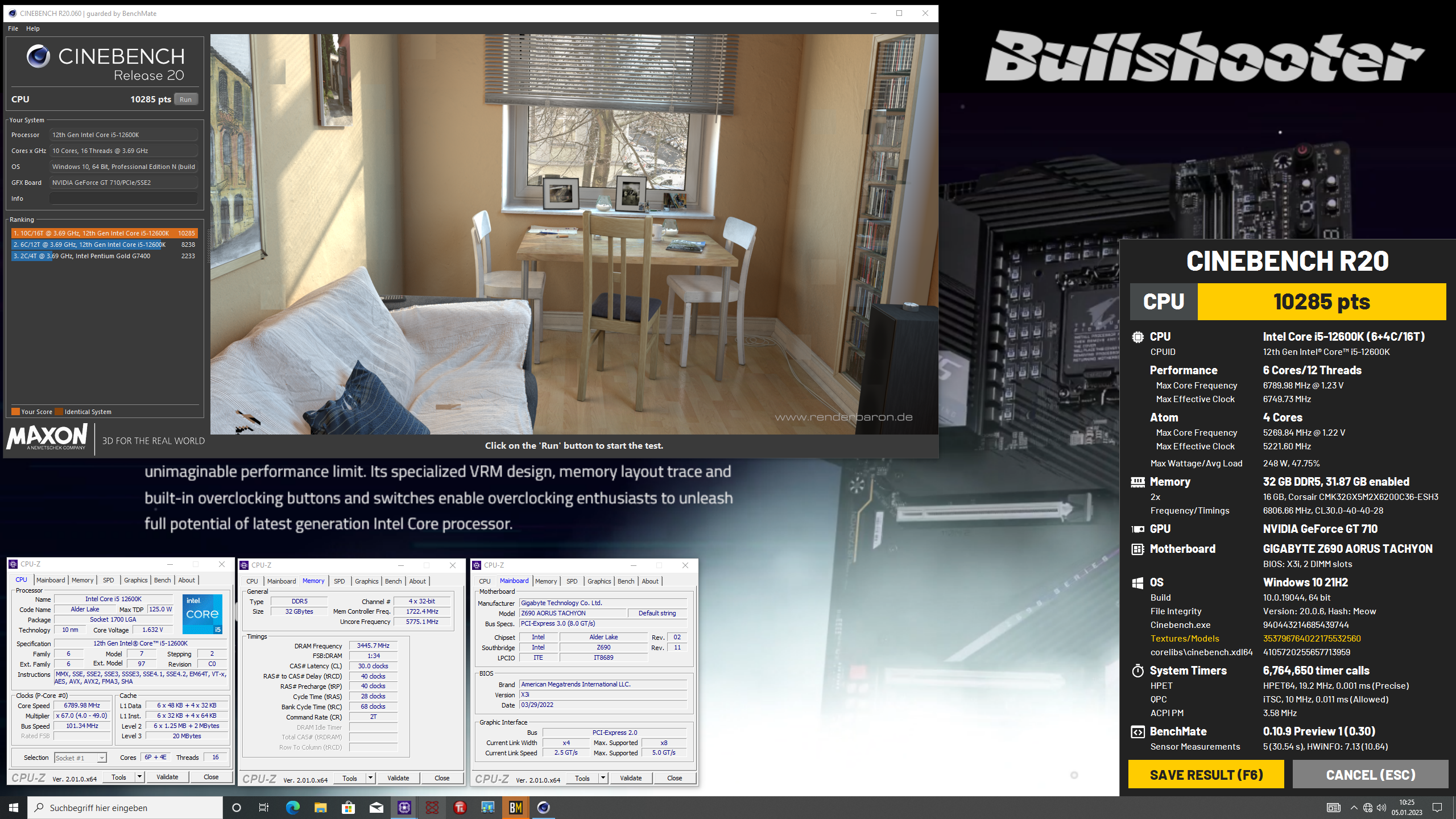Show hidden system tray icons
This screenshot has width=1456, height=819.
click(x=1354, y=808)
